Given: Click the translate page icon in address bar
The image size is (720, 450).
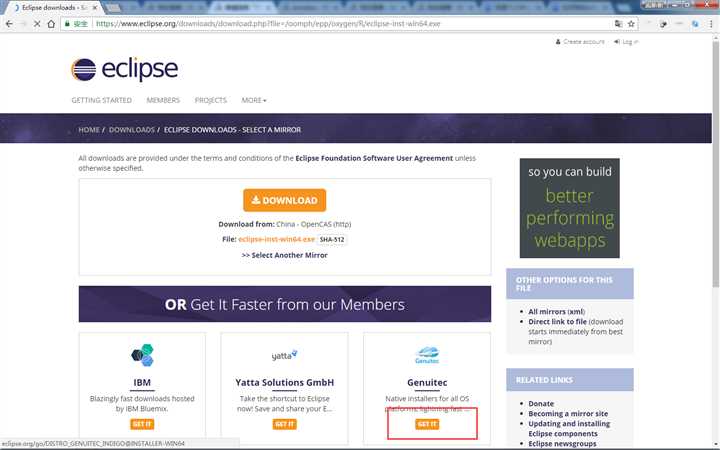Looking at the screenshot, I should coord(619,24).
